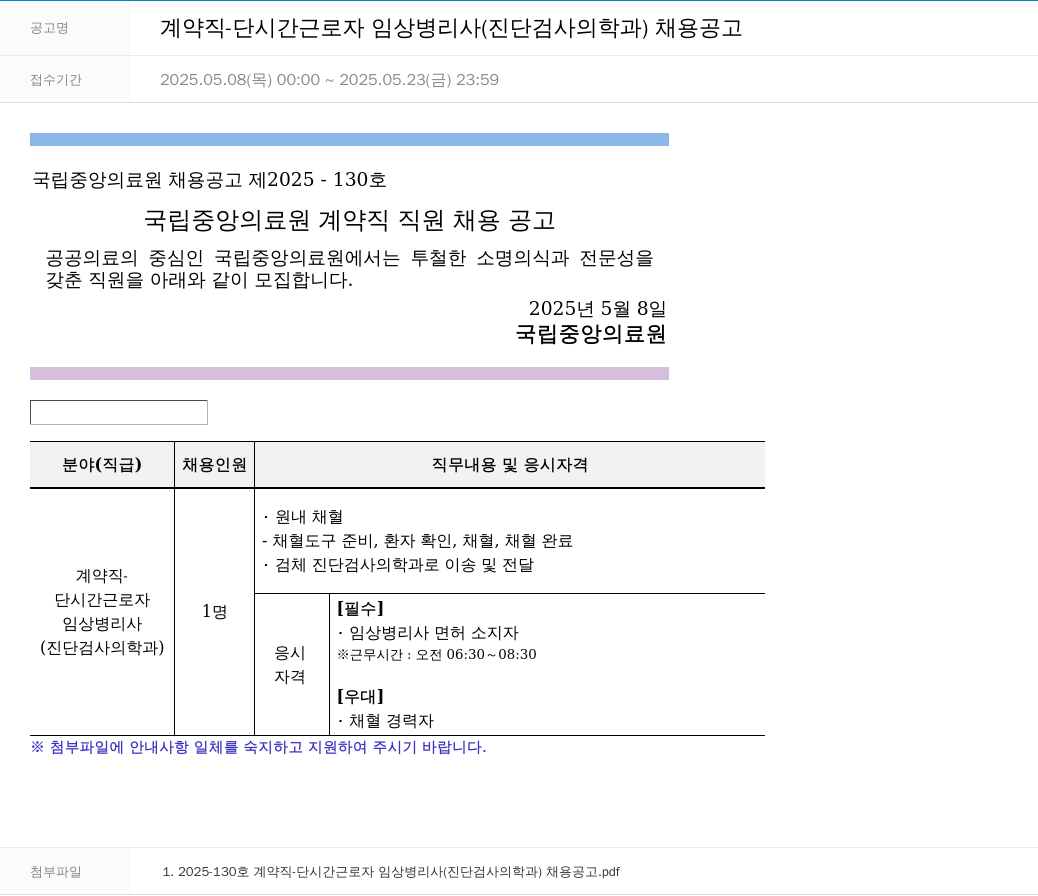Select the announcement title 계약직-단시간근로자 임상병리사 채용공고
This screenshot has height=896, width=1038.
pyautogui.click(x=451, y=28)
